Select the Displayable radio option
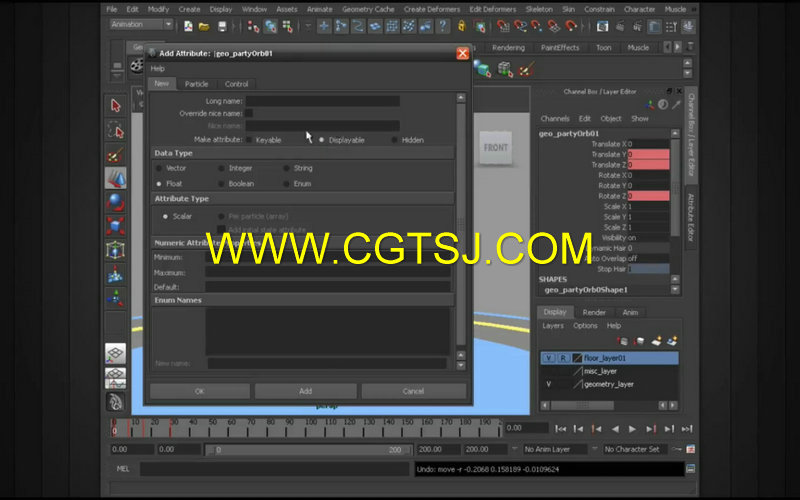This screenshot has width=800, height=500. click(x=321, y=140)
